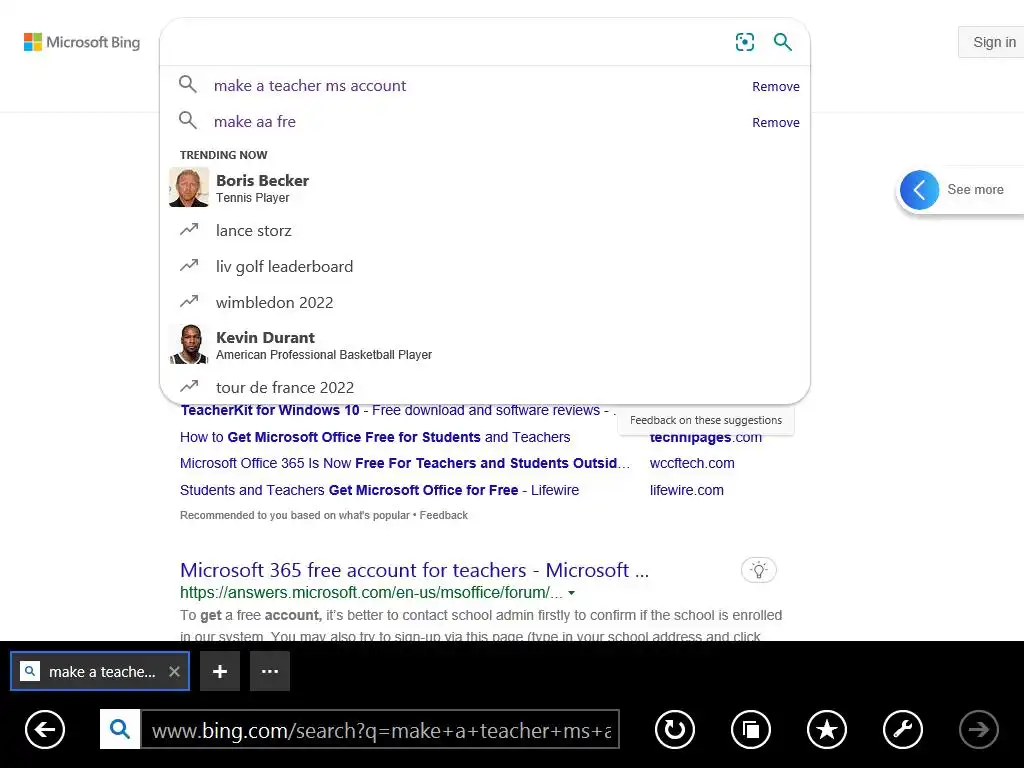
Task: Remove 'make aa fre' history entry
Action: [775, 122]
